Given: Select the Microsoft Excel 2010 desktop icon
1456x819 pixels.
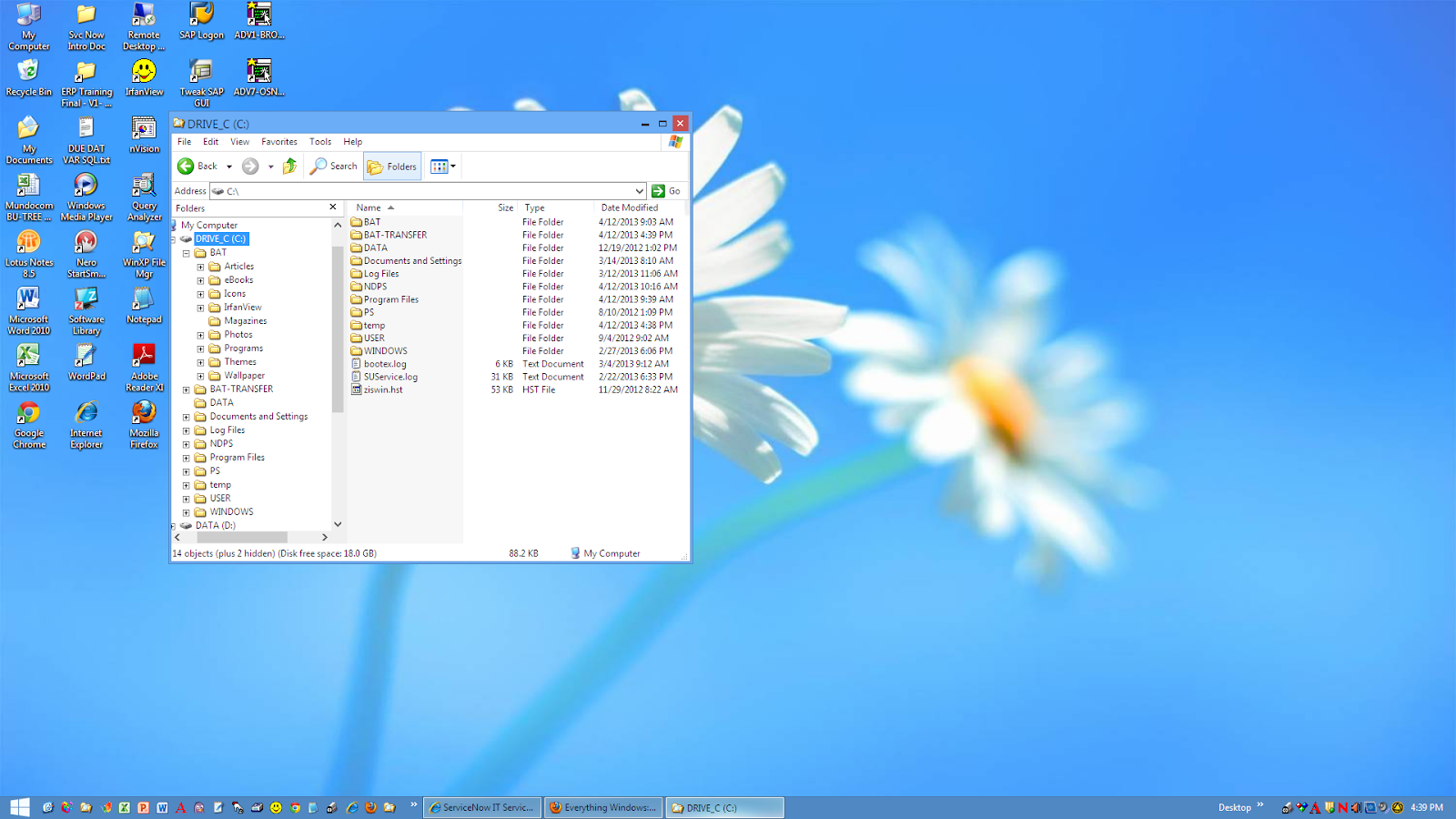Looking at the screenshot, I should coord(29,369).
